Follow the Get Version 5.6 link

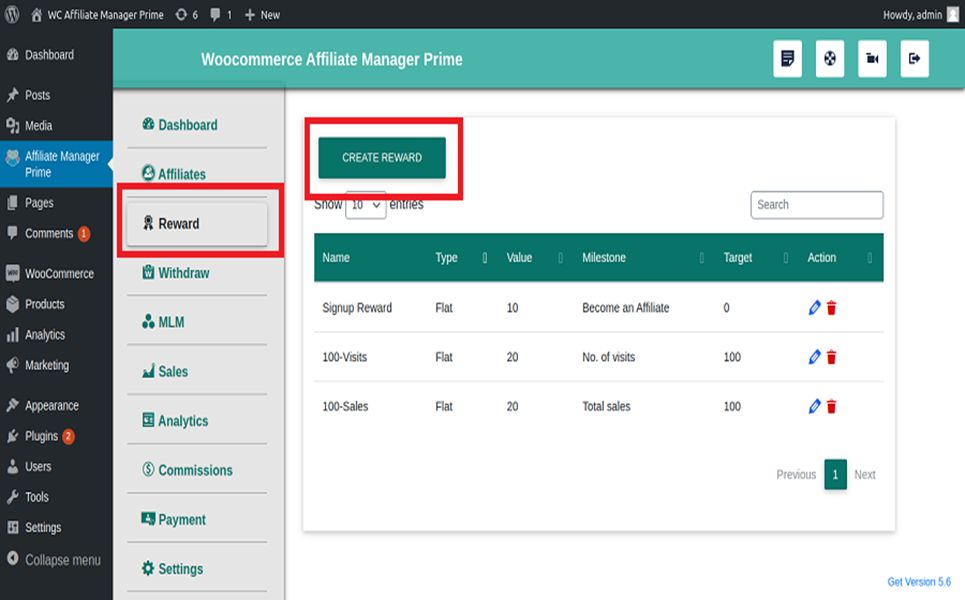click(918, 582)
